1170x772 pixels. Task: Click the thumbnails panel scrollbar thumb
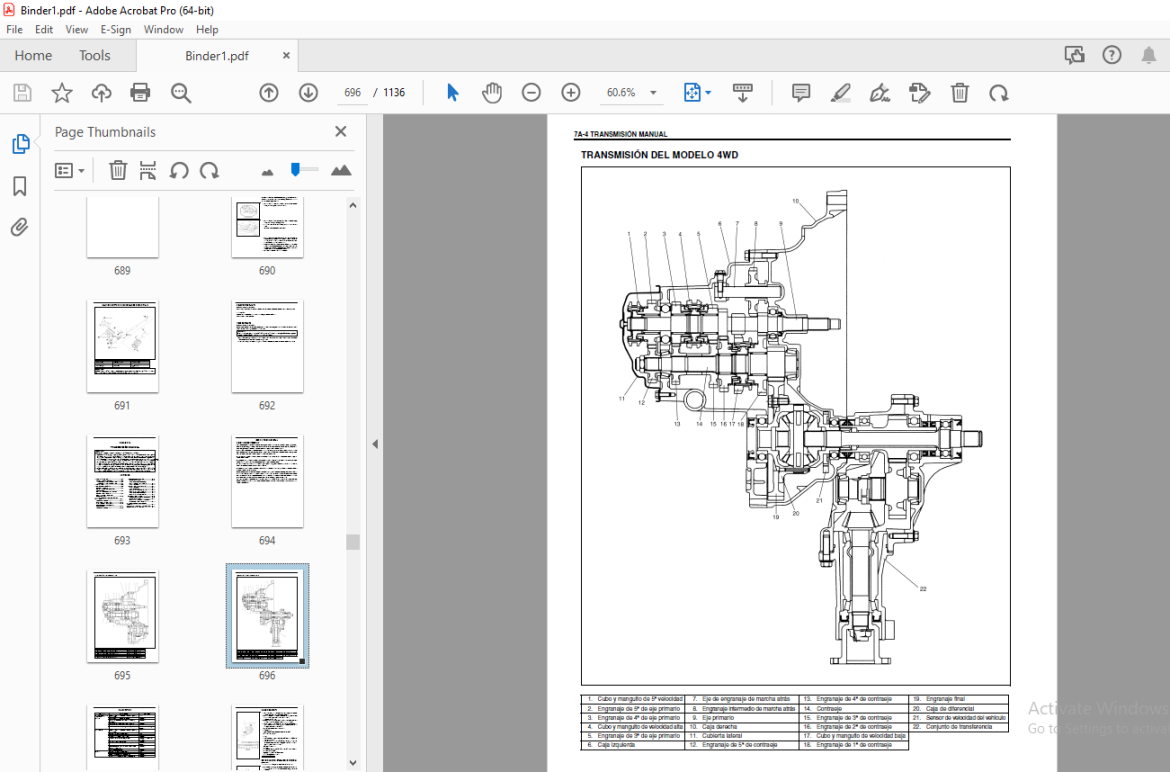(x=353, y=542)
